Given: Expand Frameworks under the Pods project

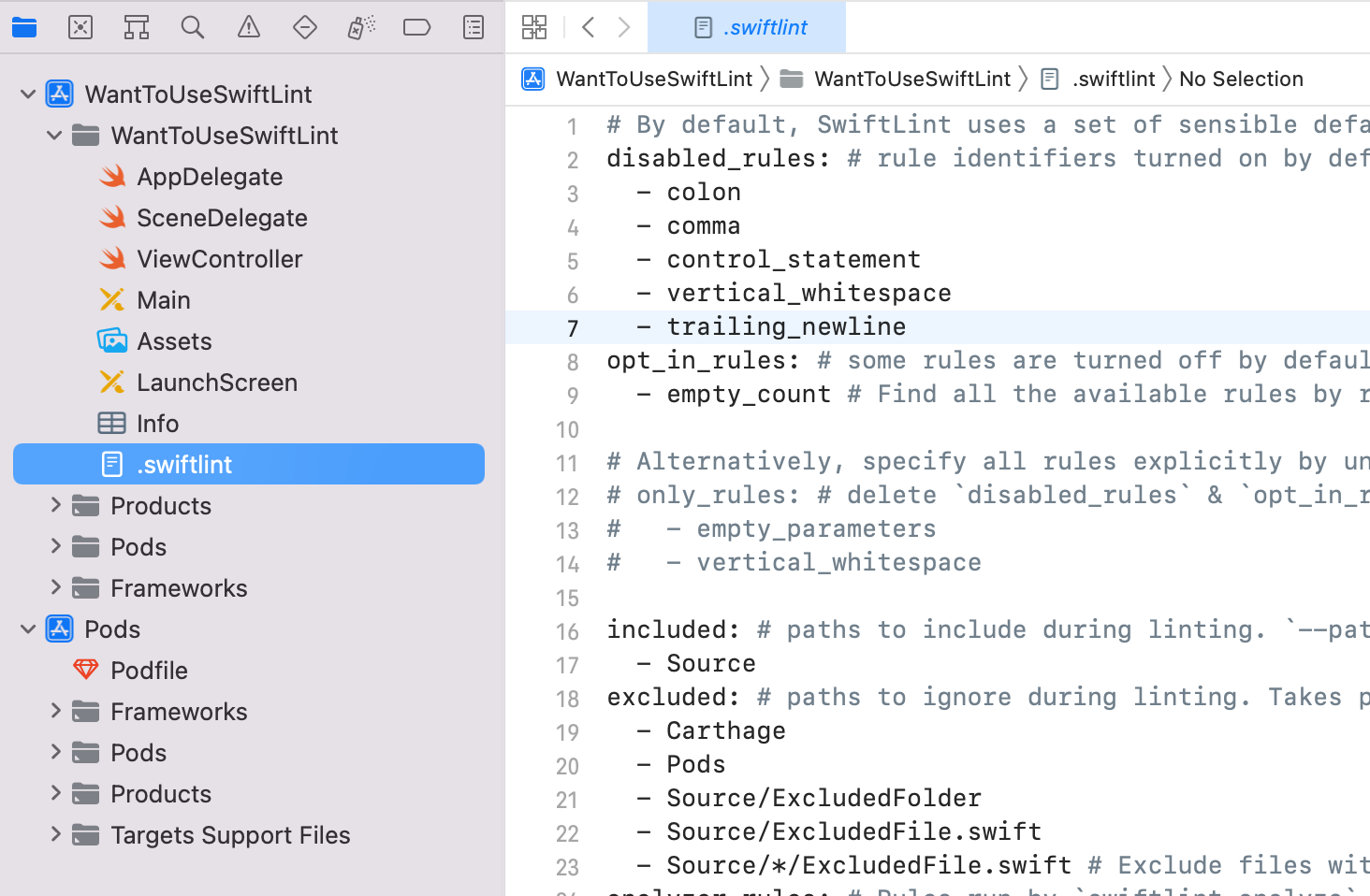Looking at the screenshot, I should 54,711.
